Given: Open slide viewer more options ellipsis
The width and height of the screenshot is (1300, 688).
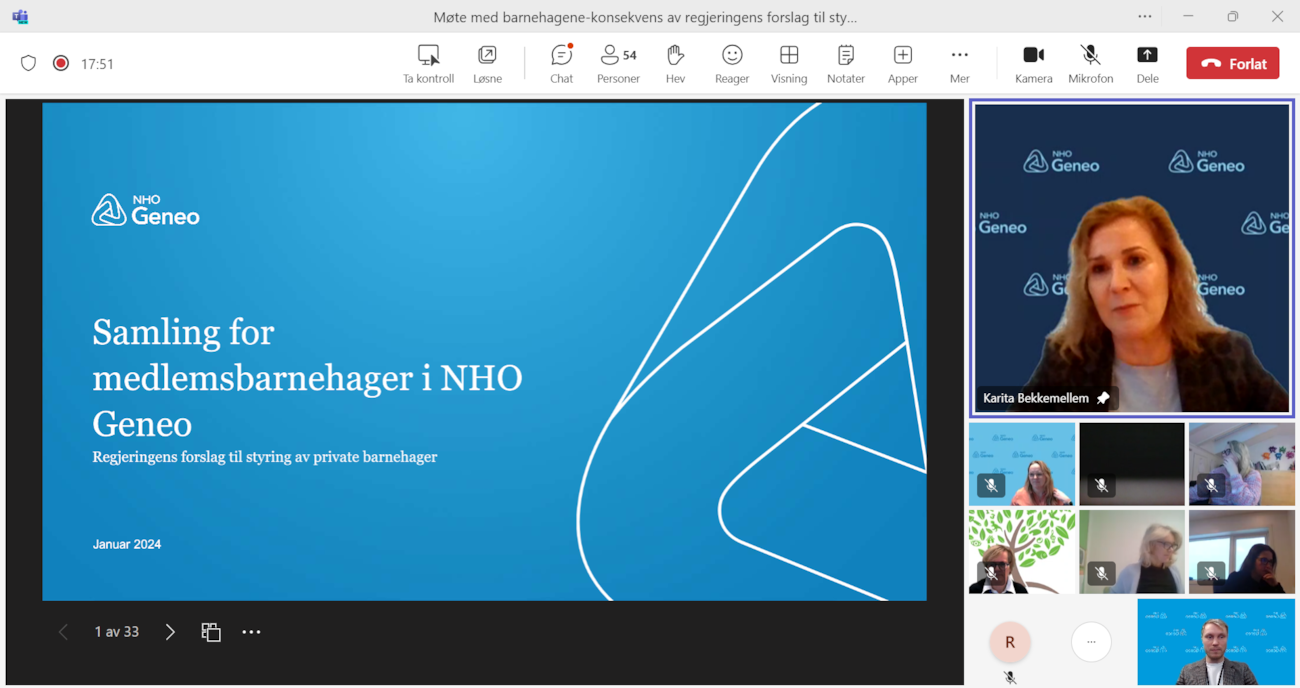Looking at the screenshot, I should [251, 632].
